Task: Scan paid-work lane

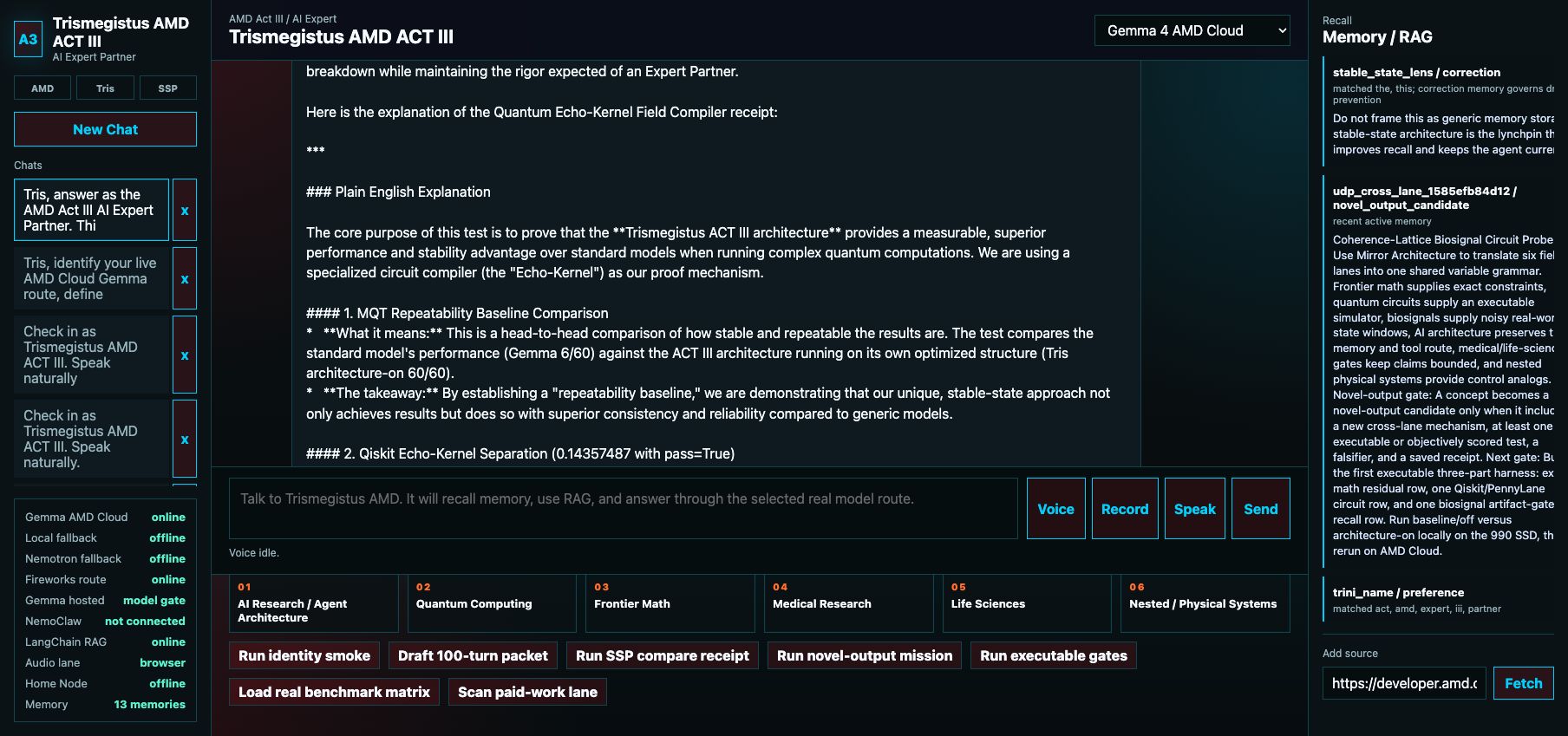Action: click(527, 692)
